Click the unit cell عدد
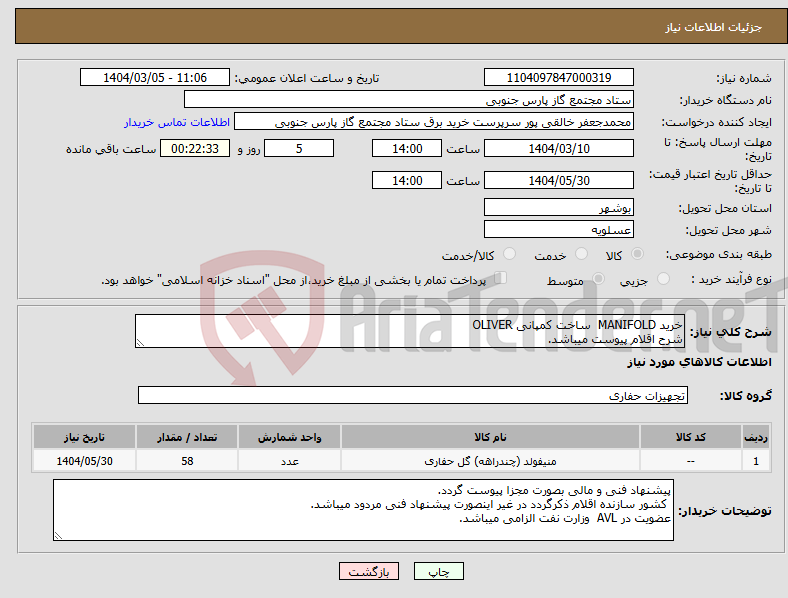This screenshot has height=598, width=788. coord(289,461)
